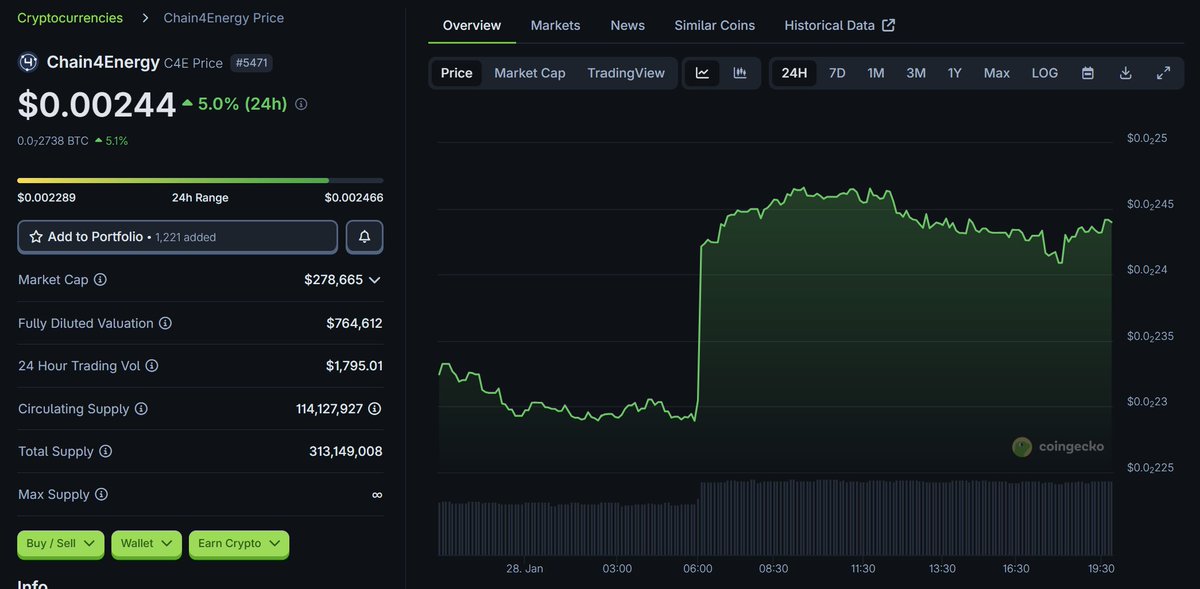Screen dimensions: 1200x589
Task: Open Earn Crypto dropdown
Action: (x=238, y=544)
